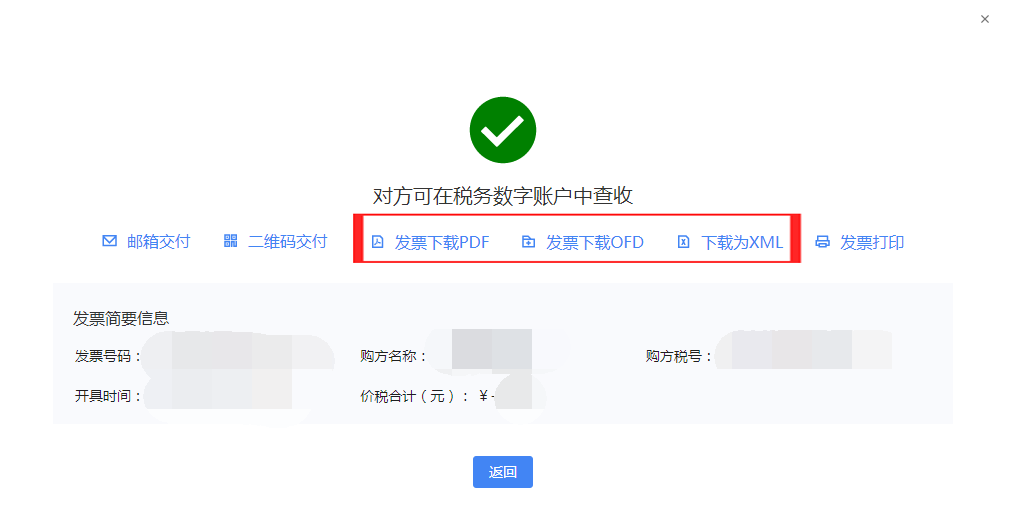The image size is (1014, 508).
Task: Download invoice via 发票下载OFD
Action: coord(595,243)
